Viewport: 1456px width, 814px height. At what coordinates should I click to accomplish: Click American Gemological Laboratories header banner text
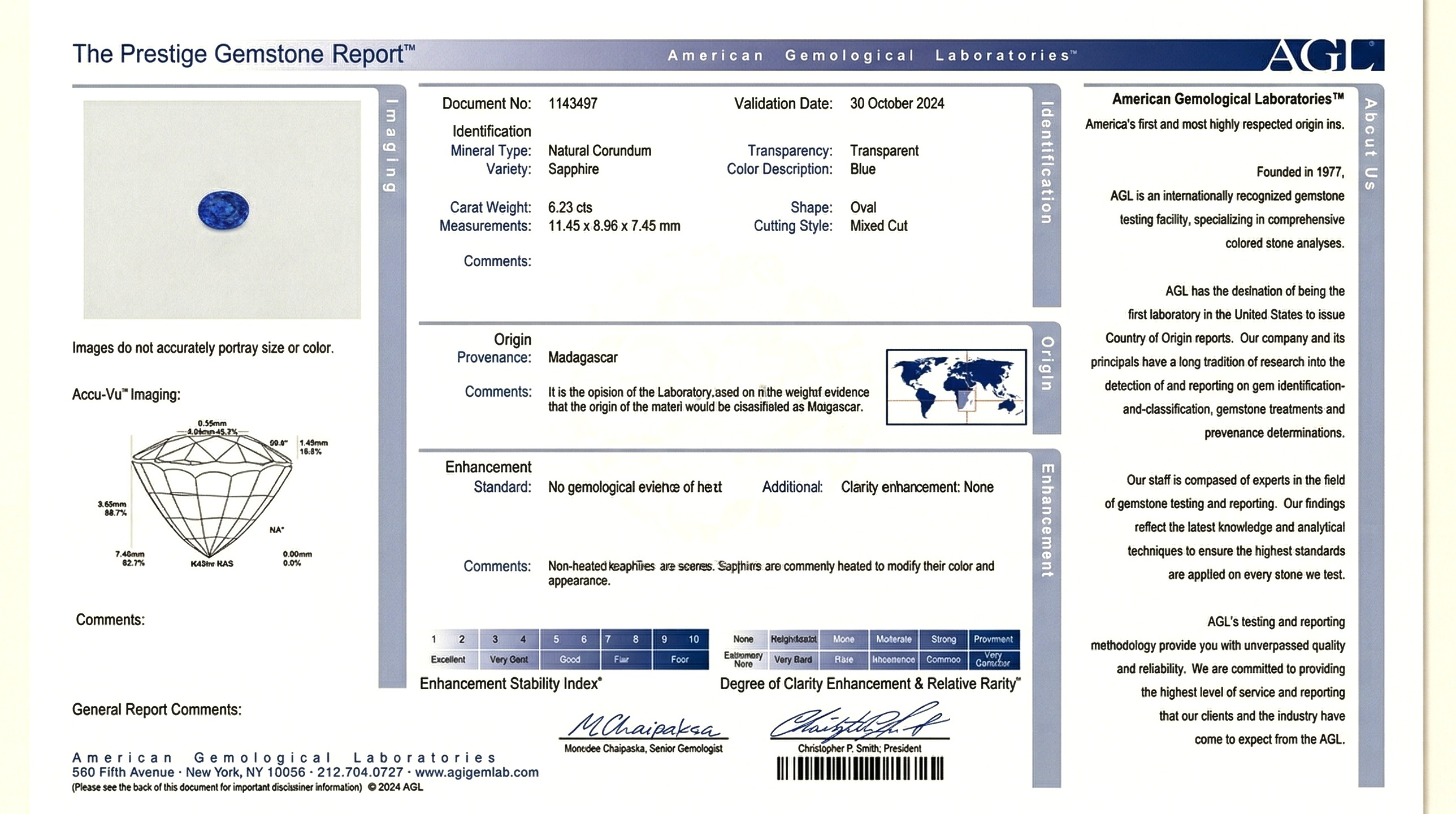872,55
